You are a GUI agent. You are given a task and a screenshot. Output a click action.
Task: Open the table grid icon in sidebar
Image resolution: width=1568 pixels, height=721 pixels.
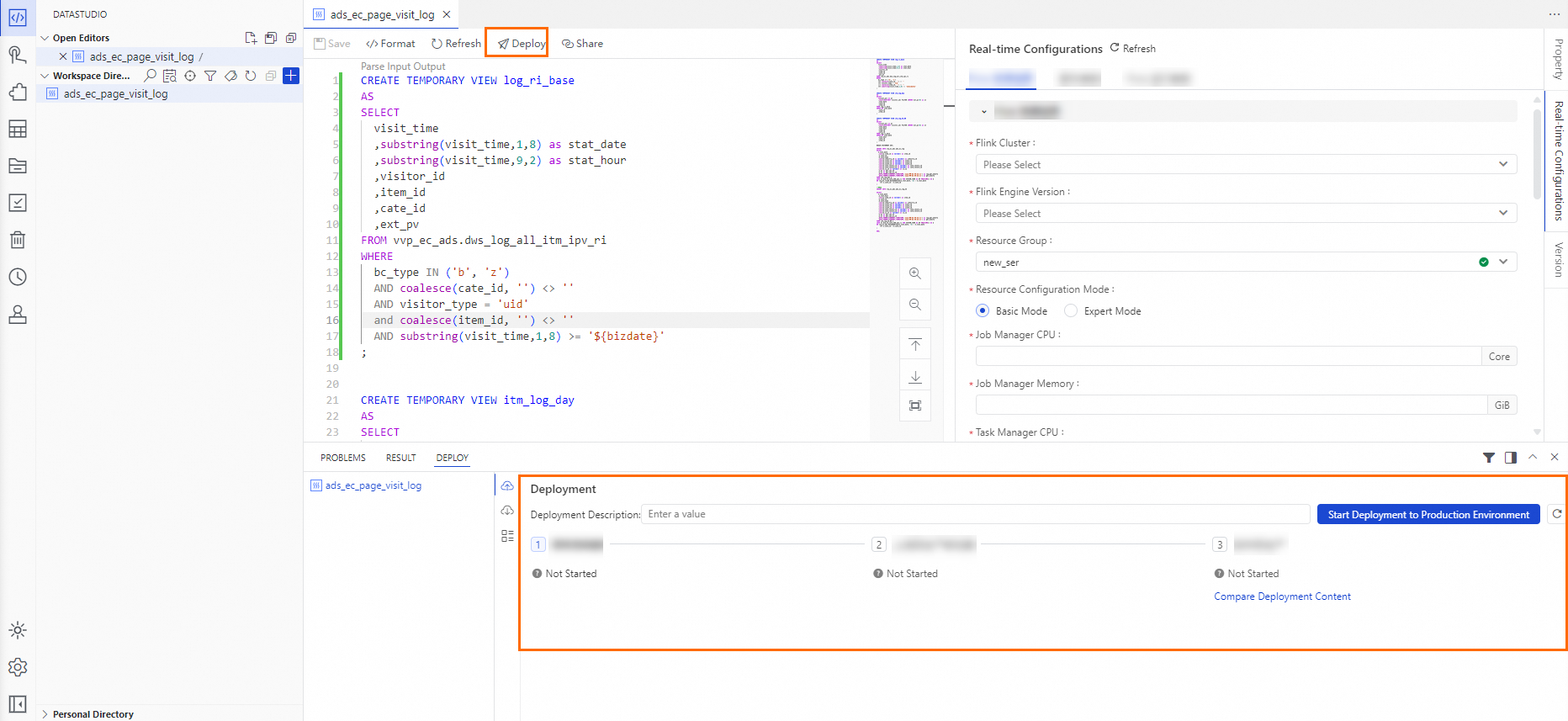click(18, 129)
